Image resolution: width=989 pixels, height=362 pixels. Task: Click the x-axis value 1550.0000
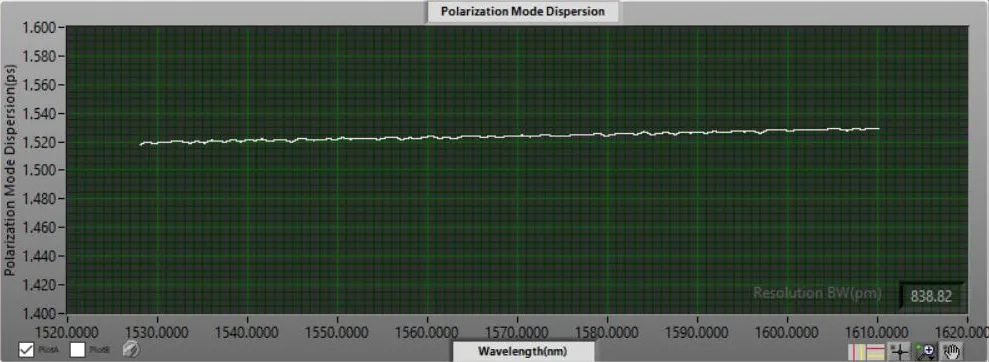[x=337, y=331]
